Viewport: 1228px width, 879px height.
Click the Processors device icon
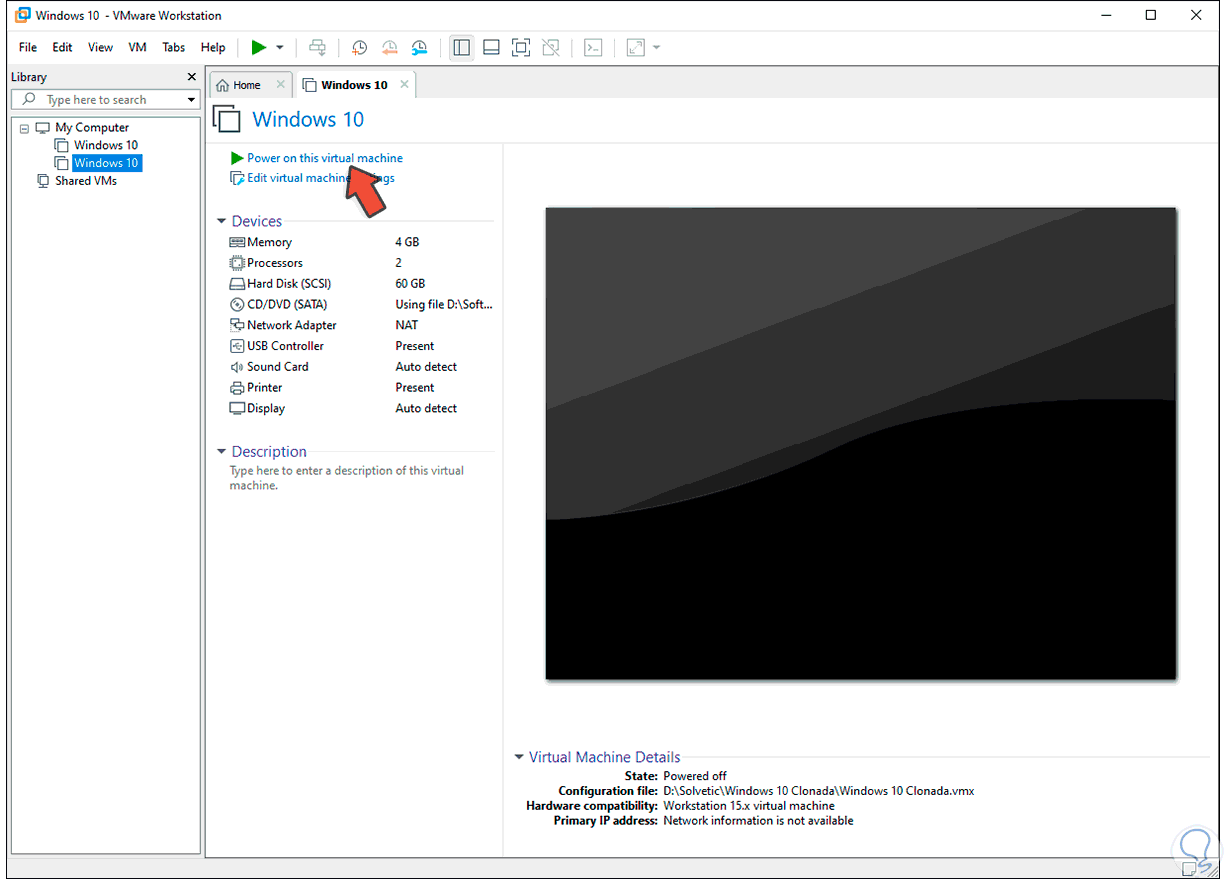point(237,263)
